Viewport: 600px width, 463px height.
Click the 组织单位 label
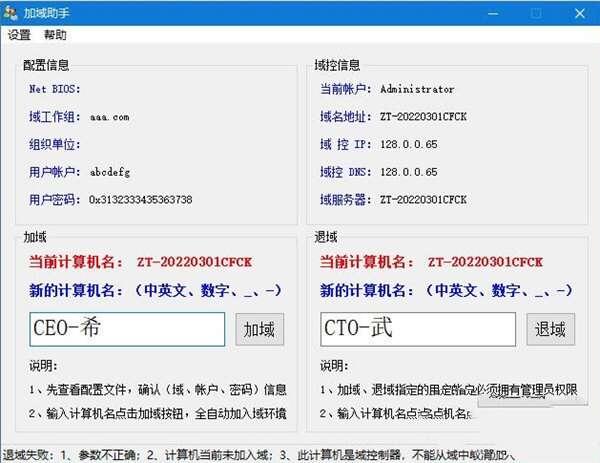[54, 144]
